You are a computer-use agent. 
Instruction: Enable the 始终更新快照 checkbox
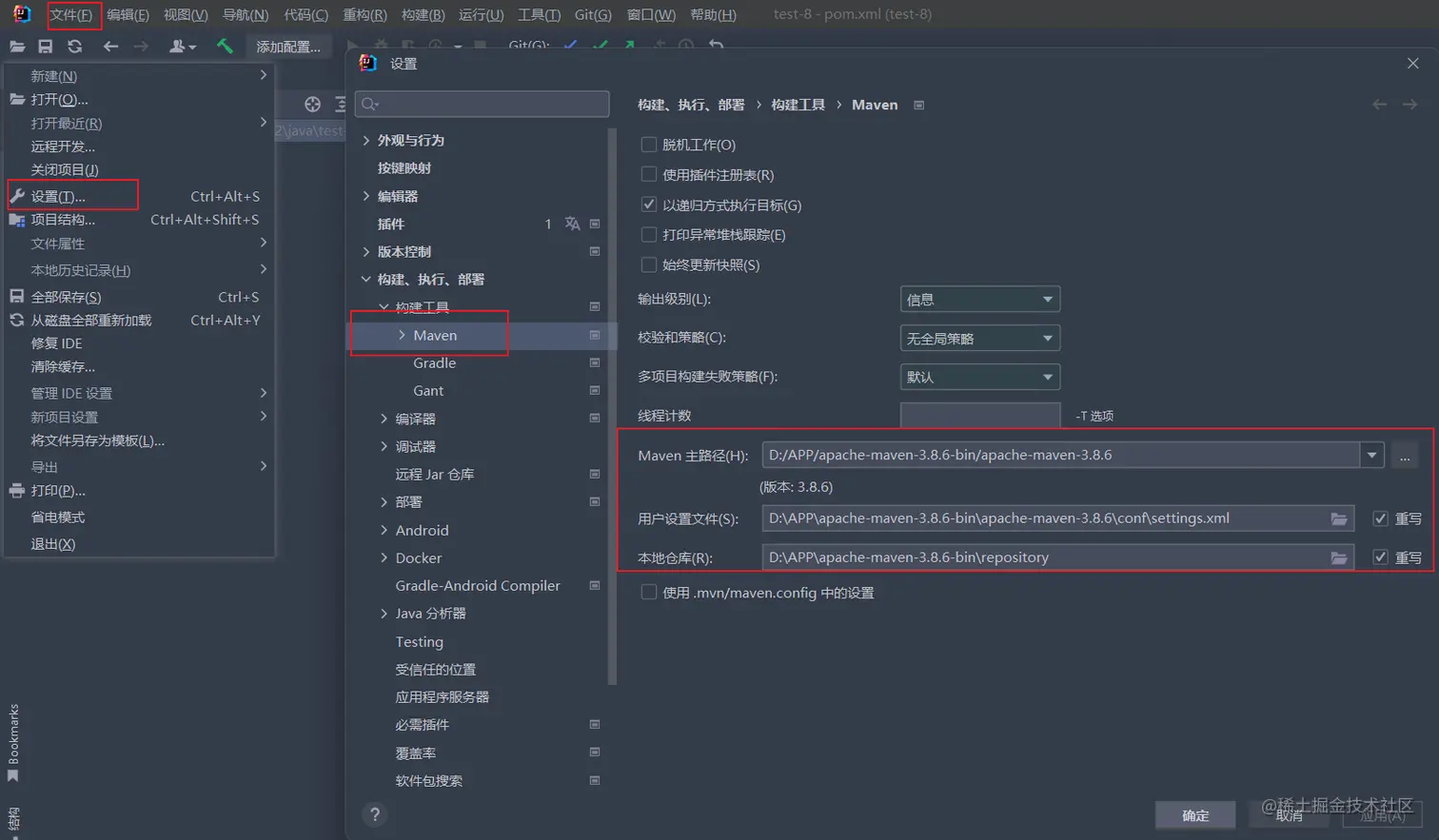click(649, 264)
